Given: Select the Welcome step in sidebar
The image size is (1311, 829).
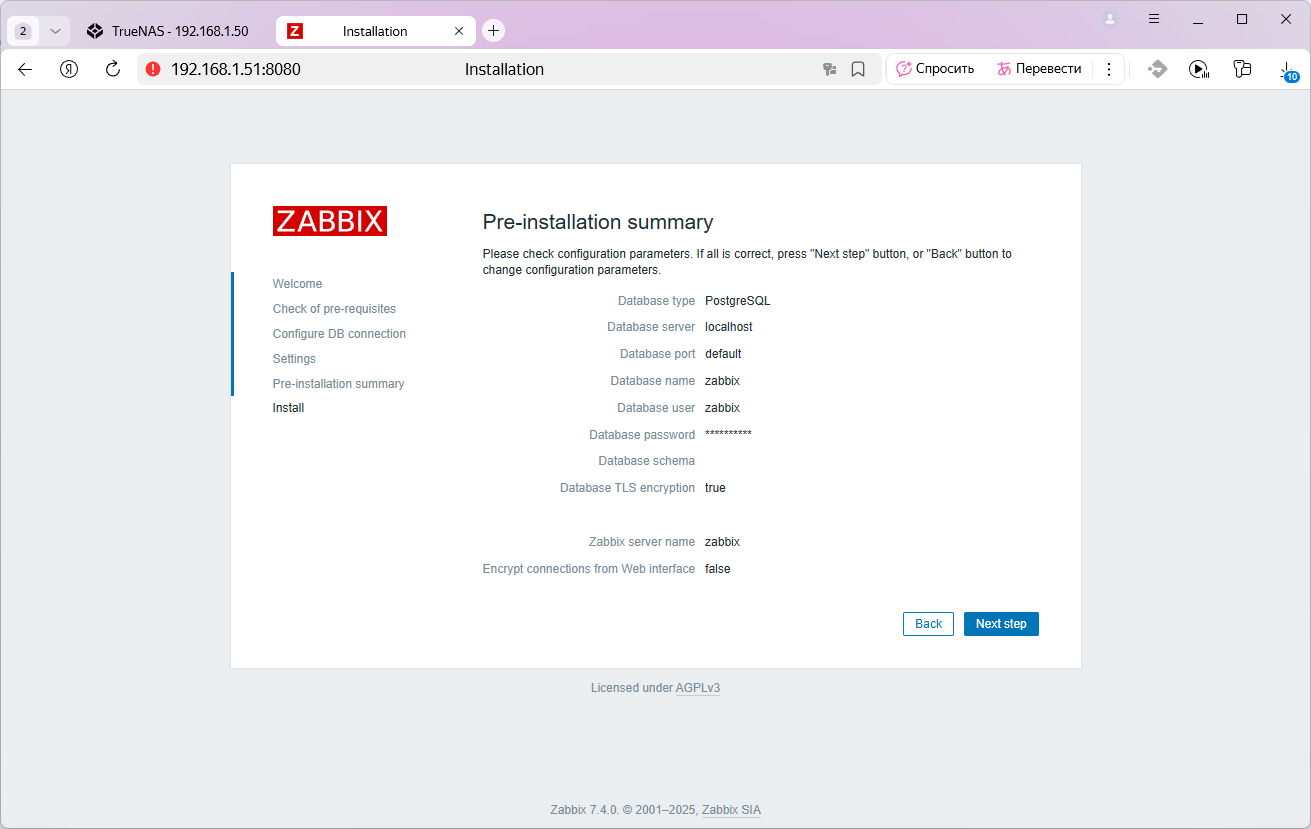Looking at the screenshot, I should (297, 284).
